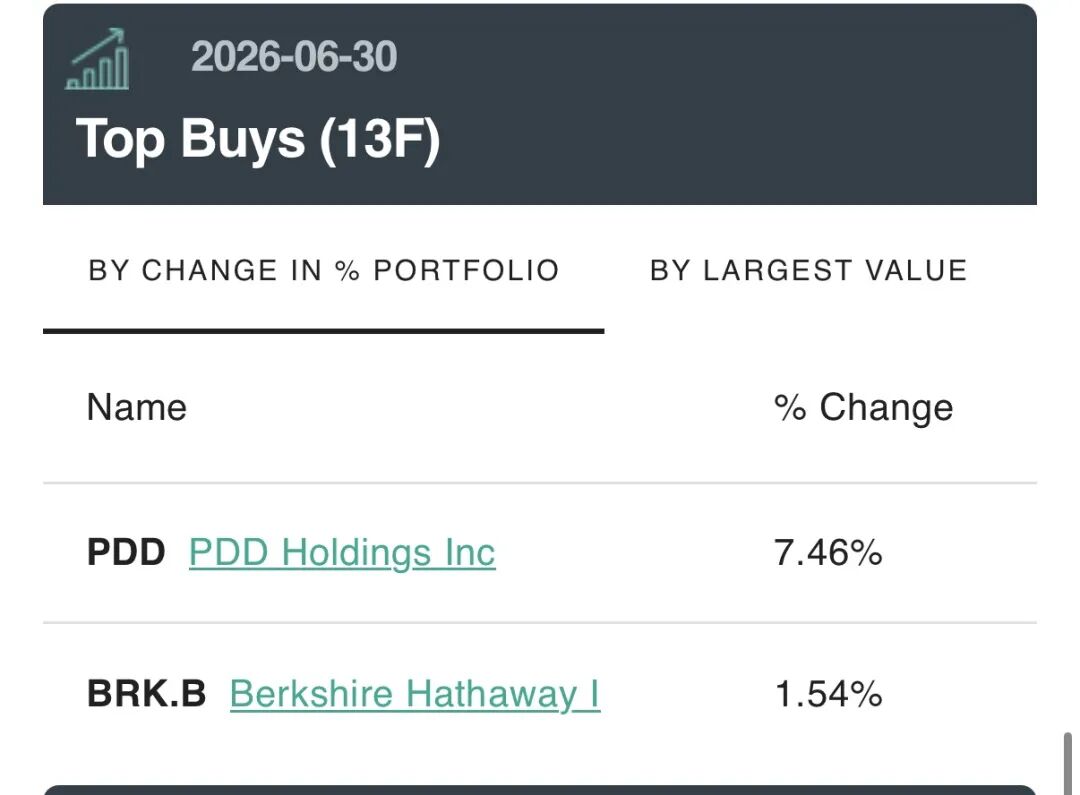Sort by the % Change column header
The height and width of the screenshot is (795, 1080).
[864, 407]
